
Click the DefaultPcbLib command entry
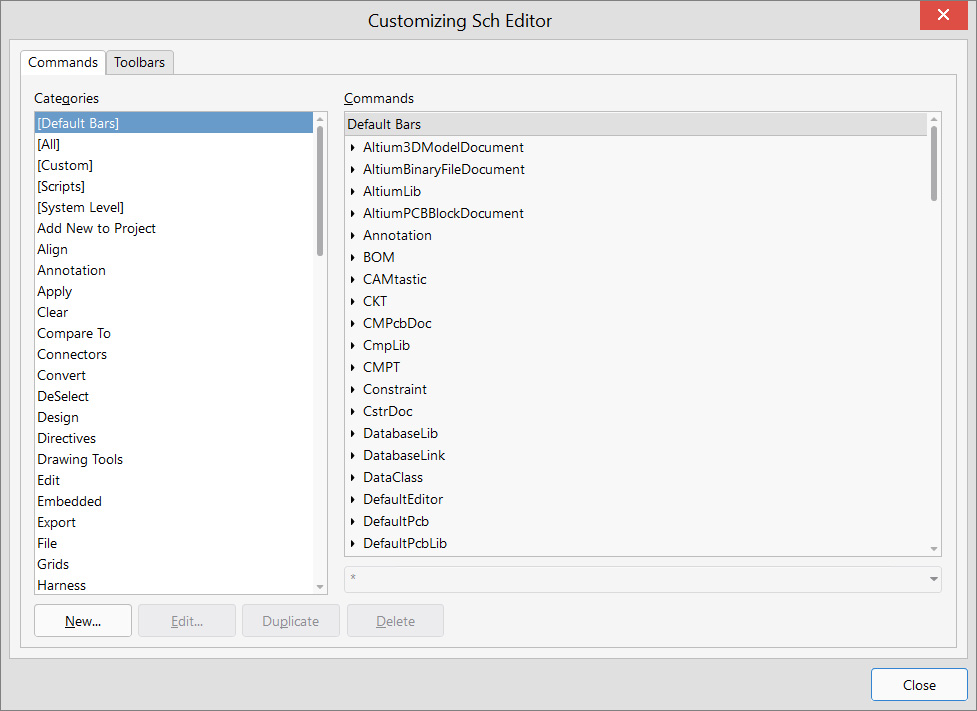[405, 543]
